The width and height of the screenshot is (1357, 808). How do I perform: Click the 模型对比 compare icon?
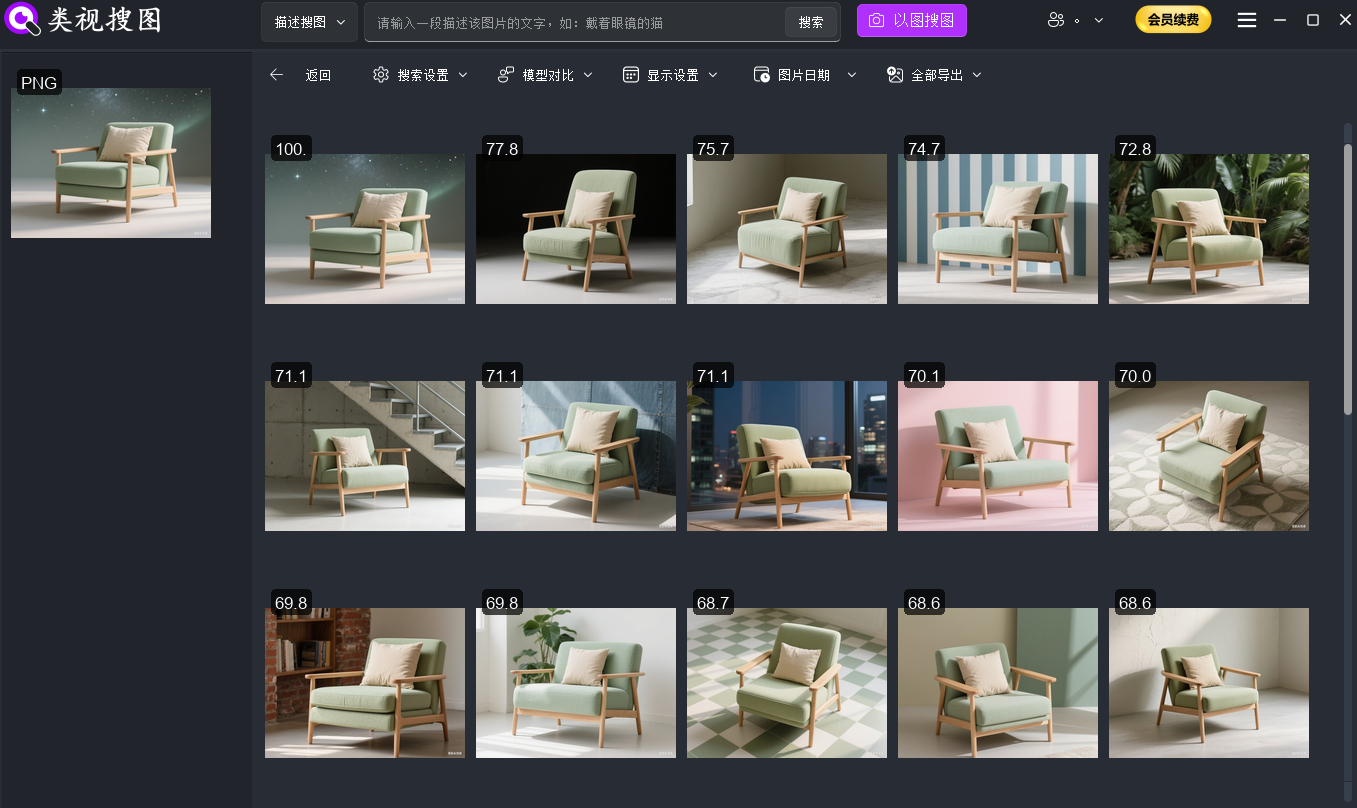click(x=506, y=75)
